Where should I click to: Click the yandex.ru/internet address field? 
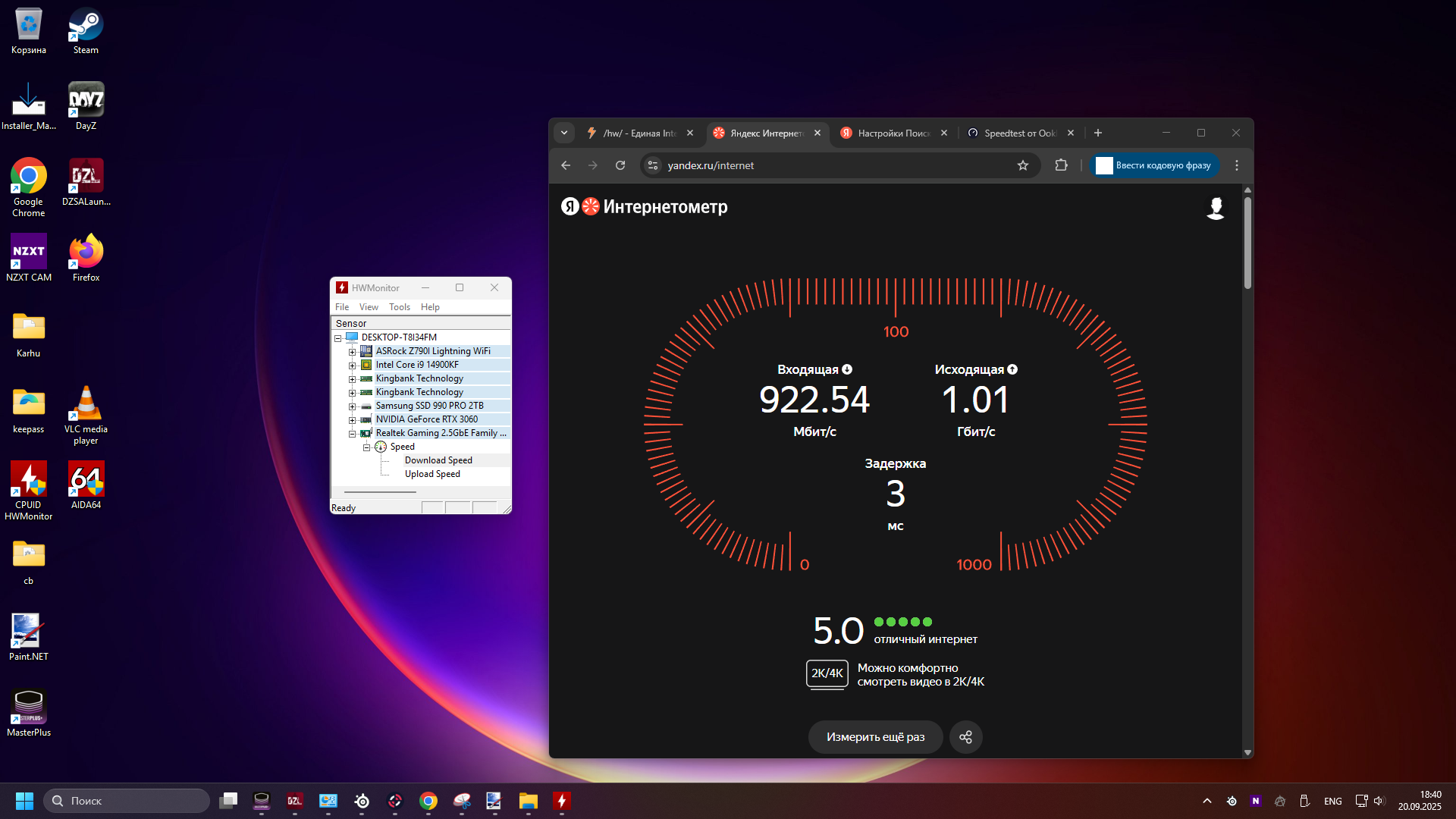834,165
